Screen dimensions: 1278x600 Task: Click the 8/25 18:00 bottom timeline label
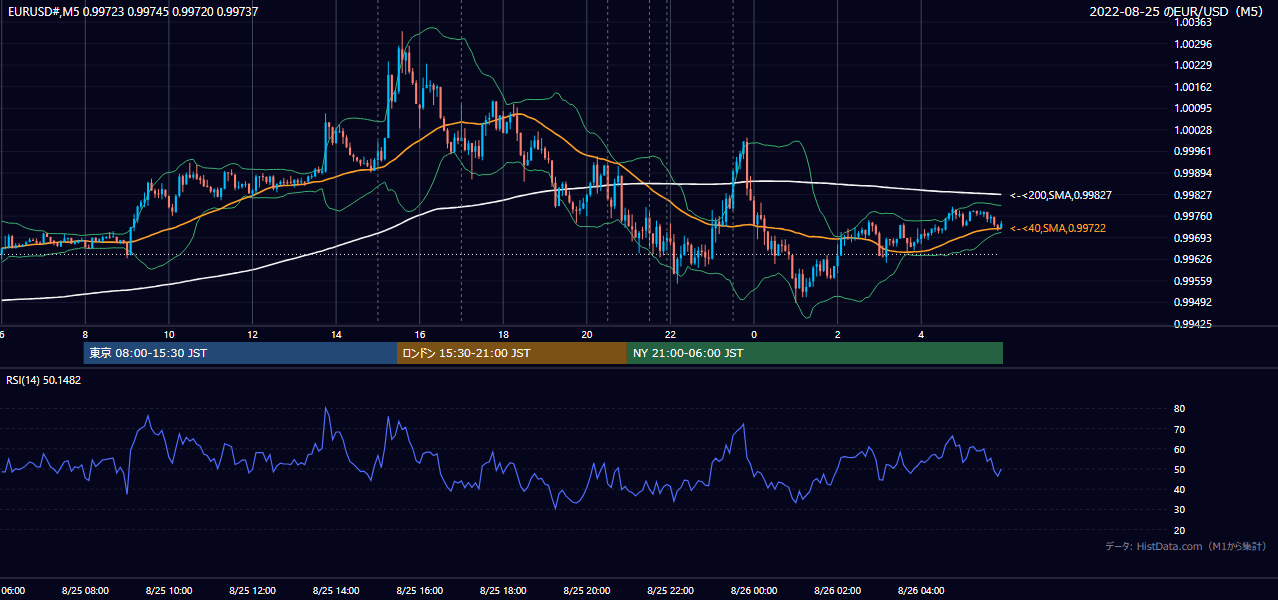[x=503, y=590]
